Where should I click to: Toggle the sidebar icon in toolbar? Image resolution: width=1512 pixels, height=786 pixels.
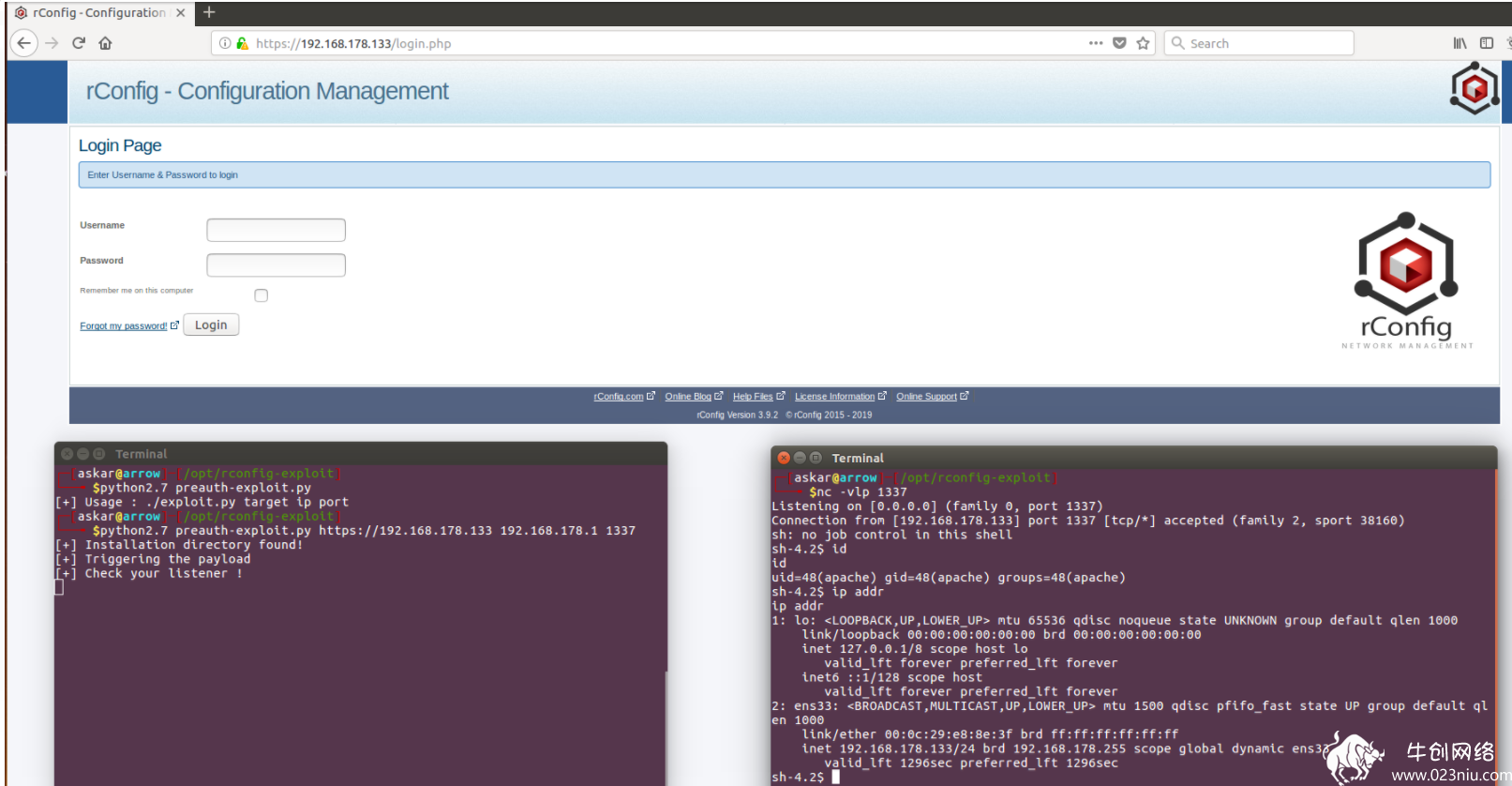pyautogui.click(x=1487, y=43)
